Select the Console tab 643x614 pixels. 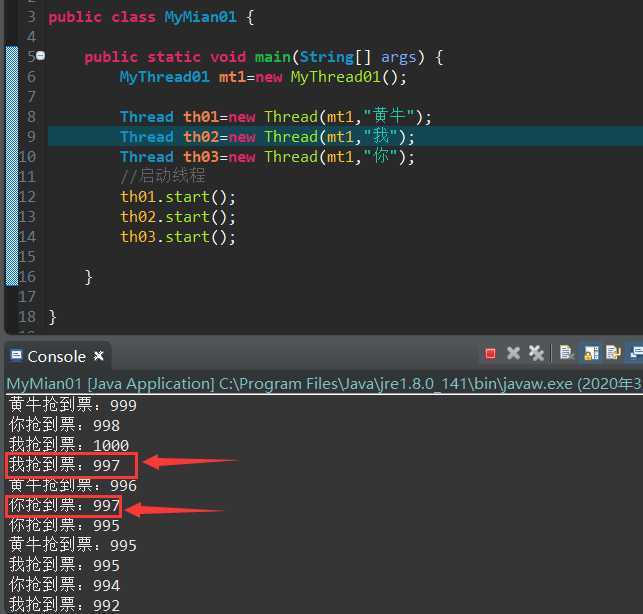pos(57,356)
